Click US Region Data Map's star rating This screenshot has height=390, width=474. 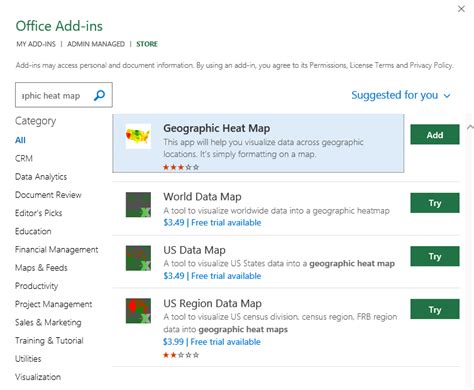(181, 355)
